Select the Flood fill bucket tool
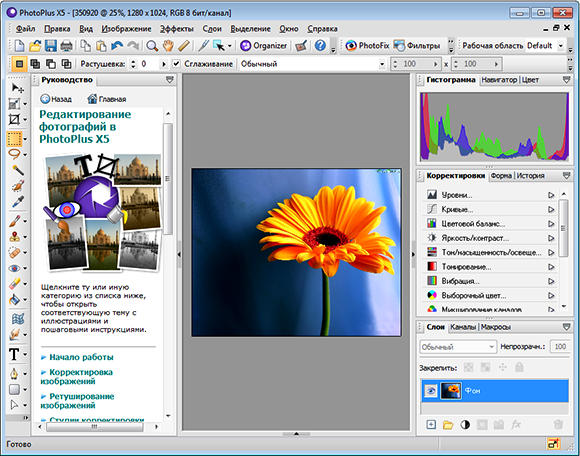This screenshot has height=456, width=580. click(x=14, y=299)
